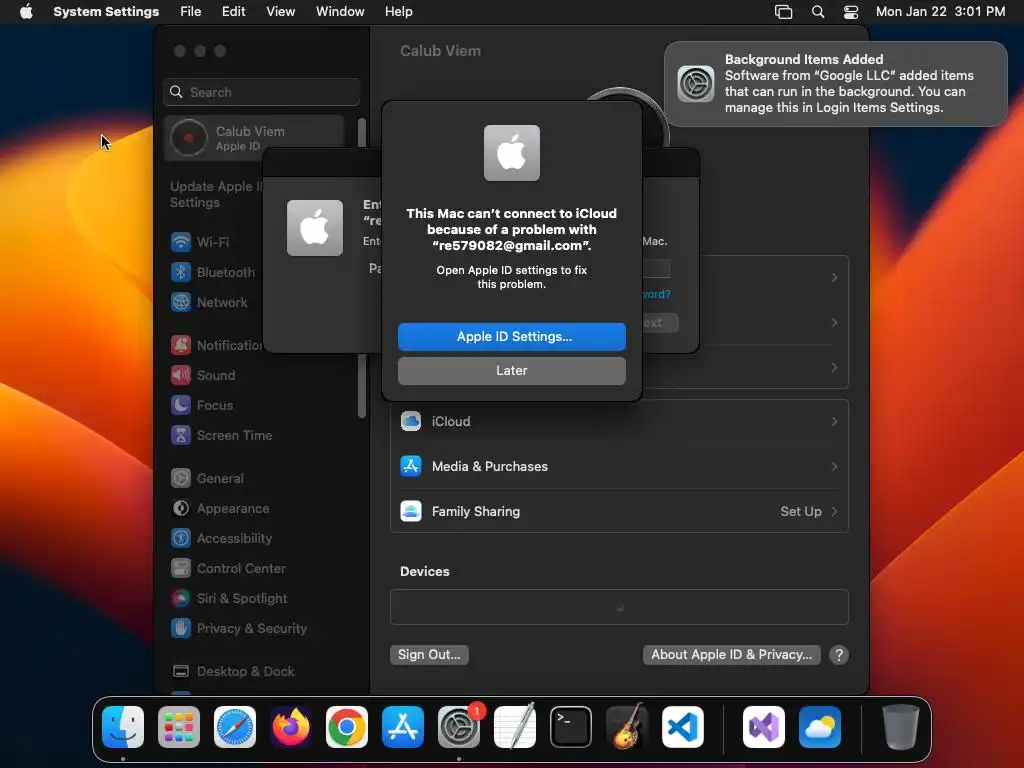The height and width of the screenshot is (768, 1024).
Task: Click the Background Items Added notification
Action: click(836, 84)
